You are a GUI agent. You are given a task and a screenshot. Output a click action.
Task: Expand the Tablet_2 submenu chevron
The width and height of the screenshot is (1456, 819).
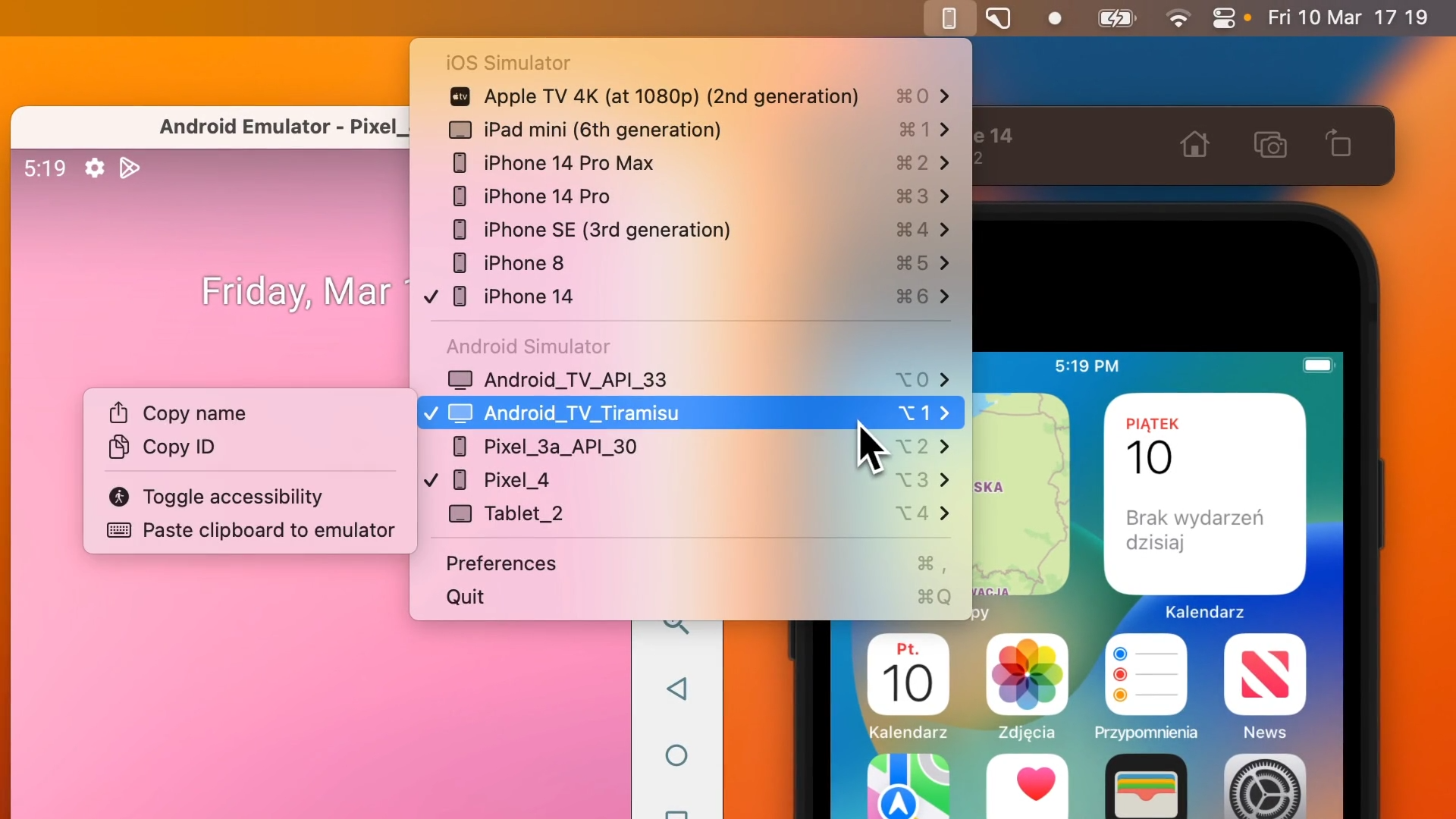(945, 513)
